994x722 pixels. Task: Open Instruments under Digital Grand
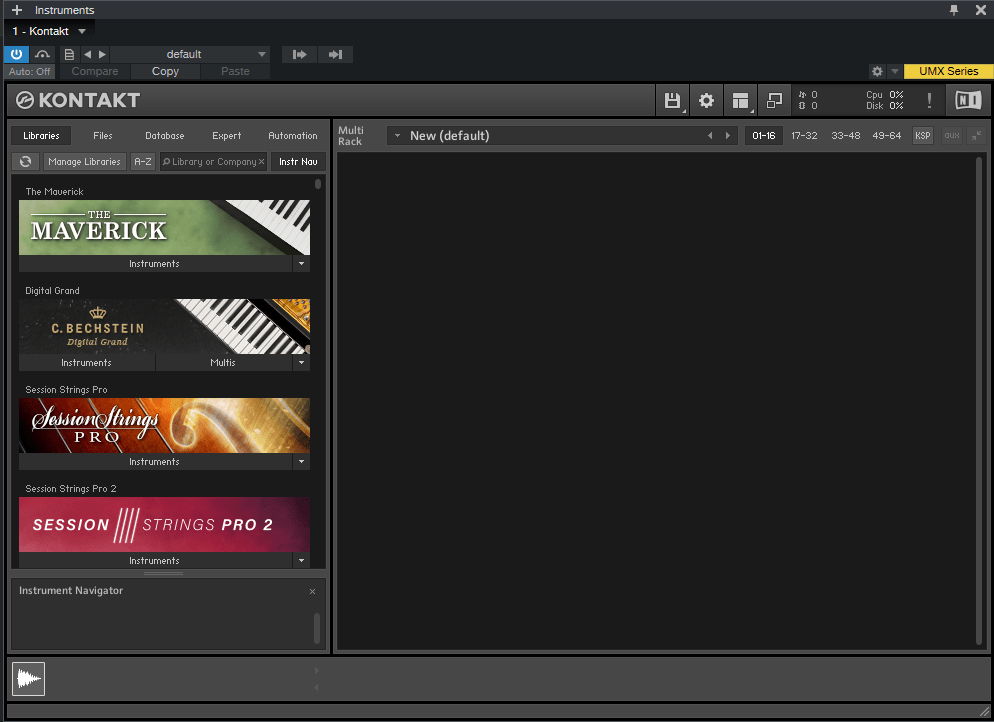pyautogui.click(x=86, y=363)
